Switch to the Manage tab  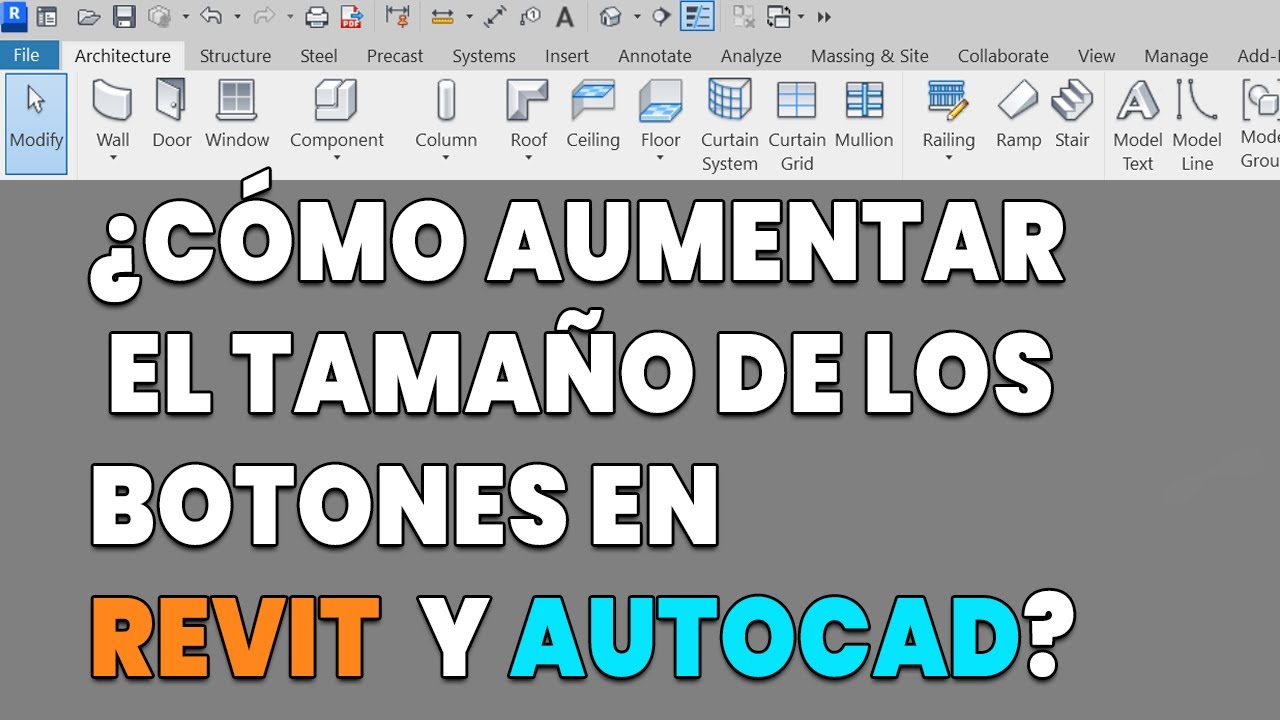pos(1176,56)
